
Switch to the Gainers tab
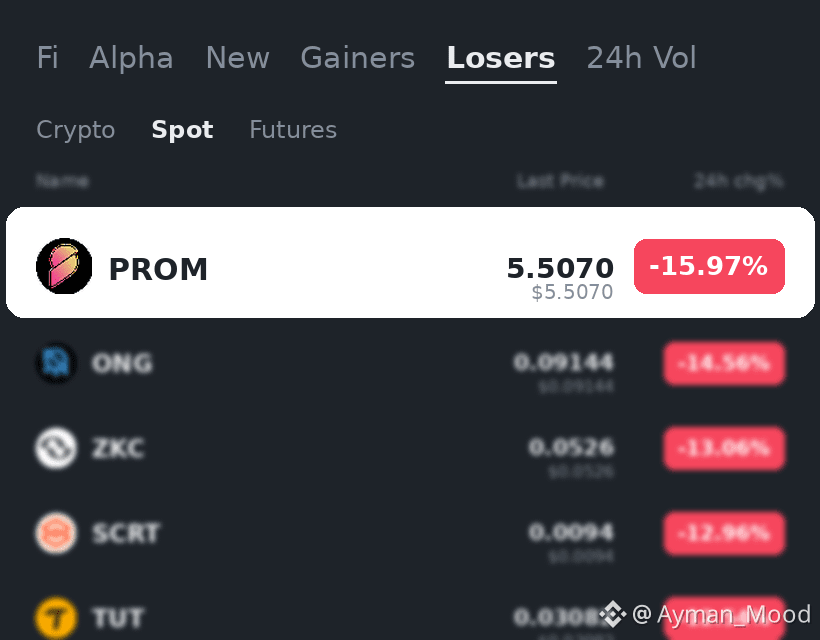click(x=358, y=58)
